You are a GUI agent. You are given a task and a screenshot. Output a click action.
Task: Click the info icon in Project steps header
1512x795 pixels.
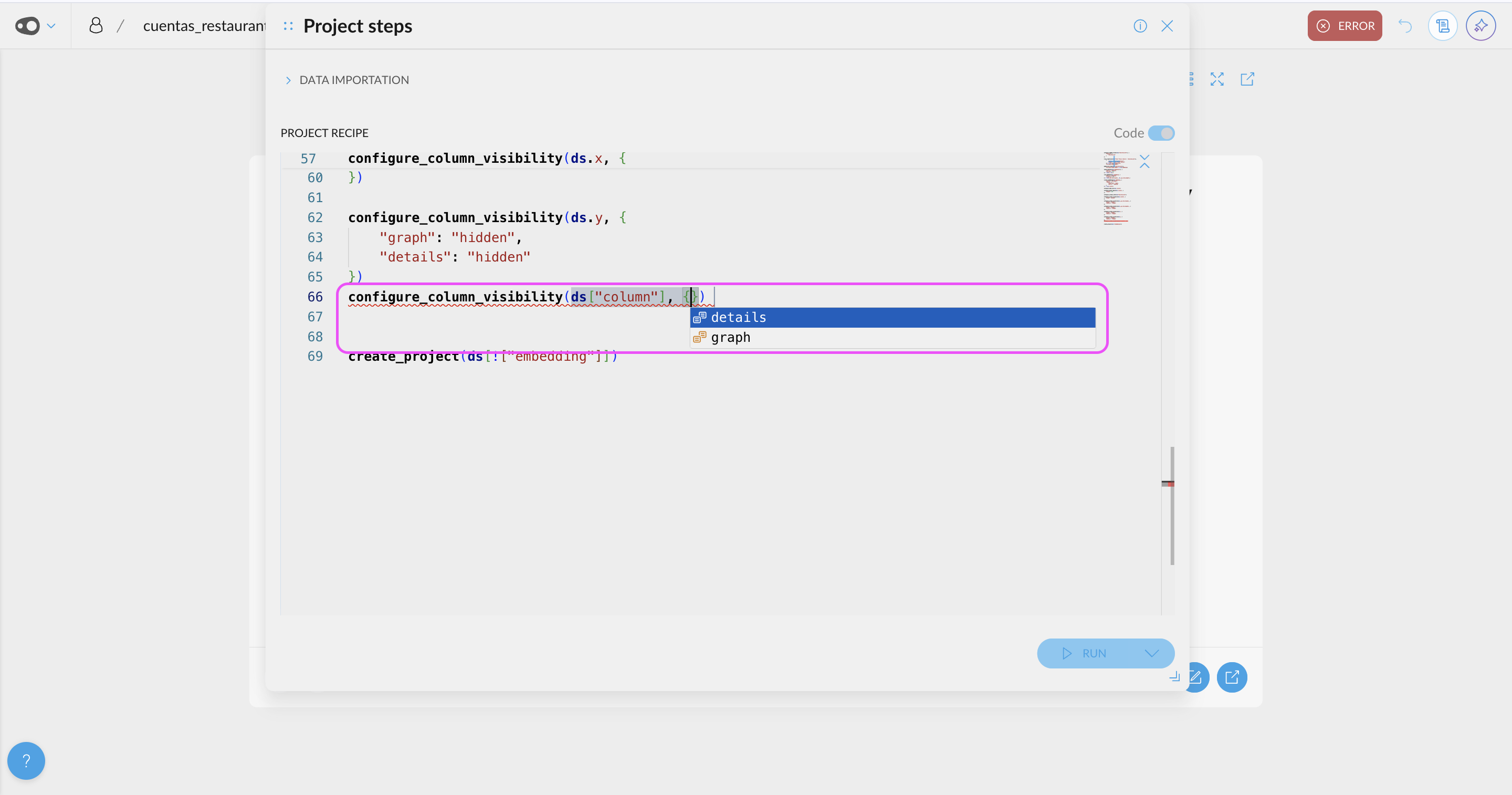coord(1140,26)
